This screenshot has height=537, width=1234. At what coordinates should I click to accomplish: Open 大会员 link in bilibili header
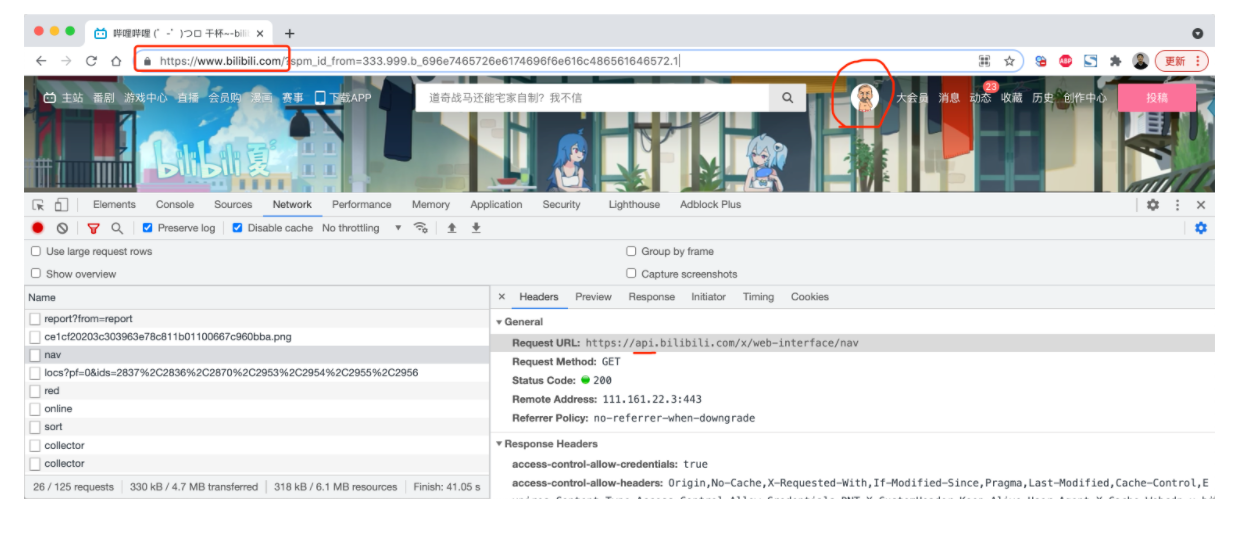(x=911, y=98)
